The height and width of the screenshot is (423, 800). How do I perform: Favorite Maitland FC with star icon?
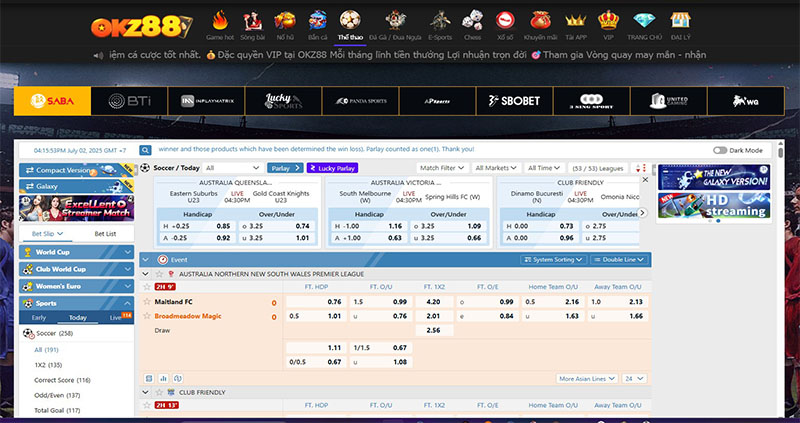[146, 302]
